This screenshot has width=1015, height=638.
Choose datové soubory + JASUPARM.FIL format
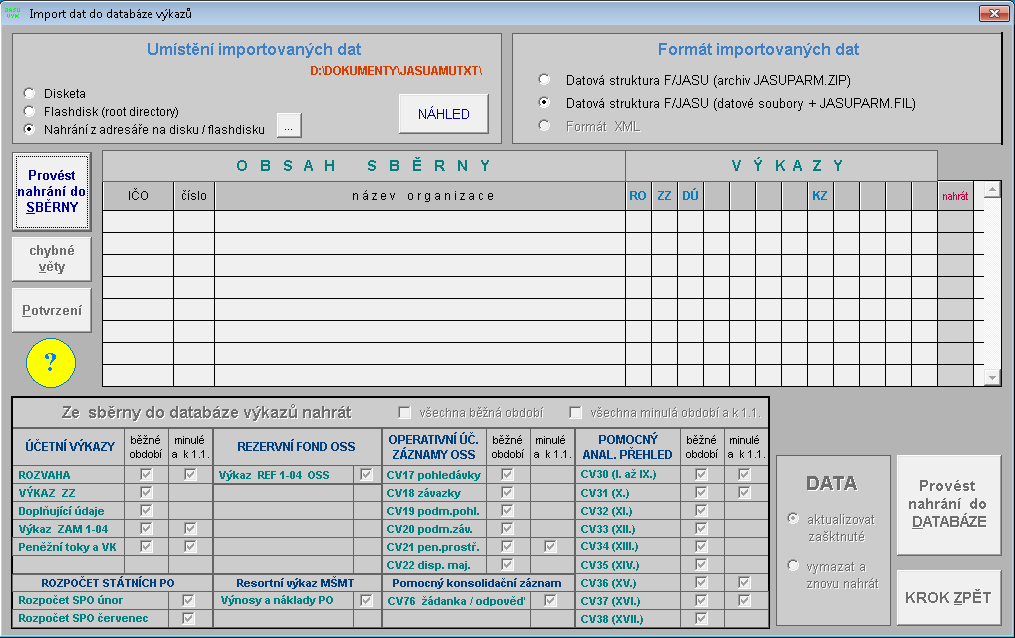click(544, 102)
